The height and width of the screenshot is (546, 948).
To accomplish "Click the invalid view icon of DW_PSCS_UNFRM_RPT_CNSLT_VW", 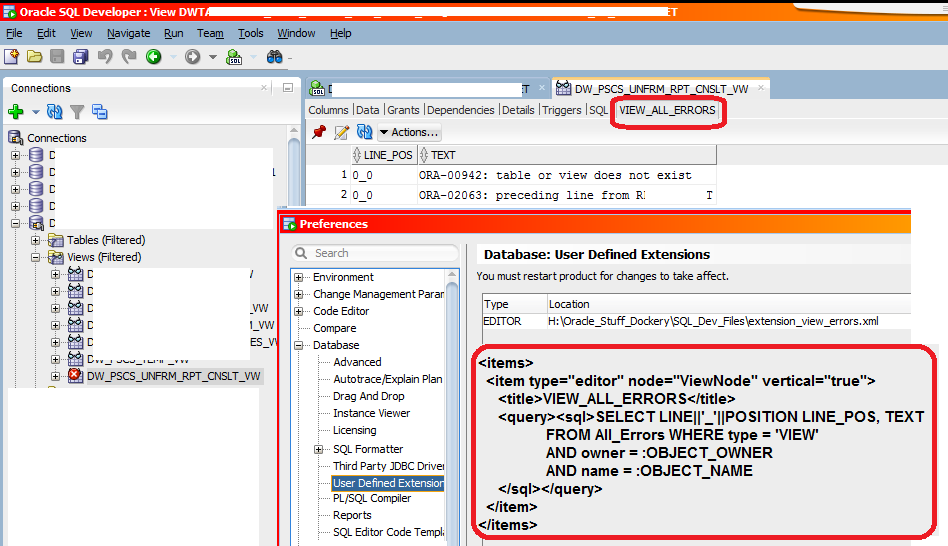I will (x=75, y=375).
